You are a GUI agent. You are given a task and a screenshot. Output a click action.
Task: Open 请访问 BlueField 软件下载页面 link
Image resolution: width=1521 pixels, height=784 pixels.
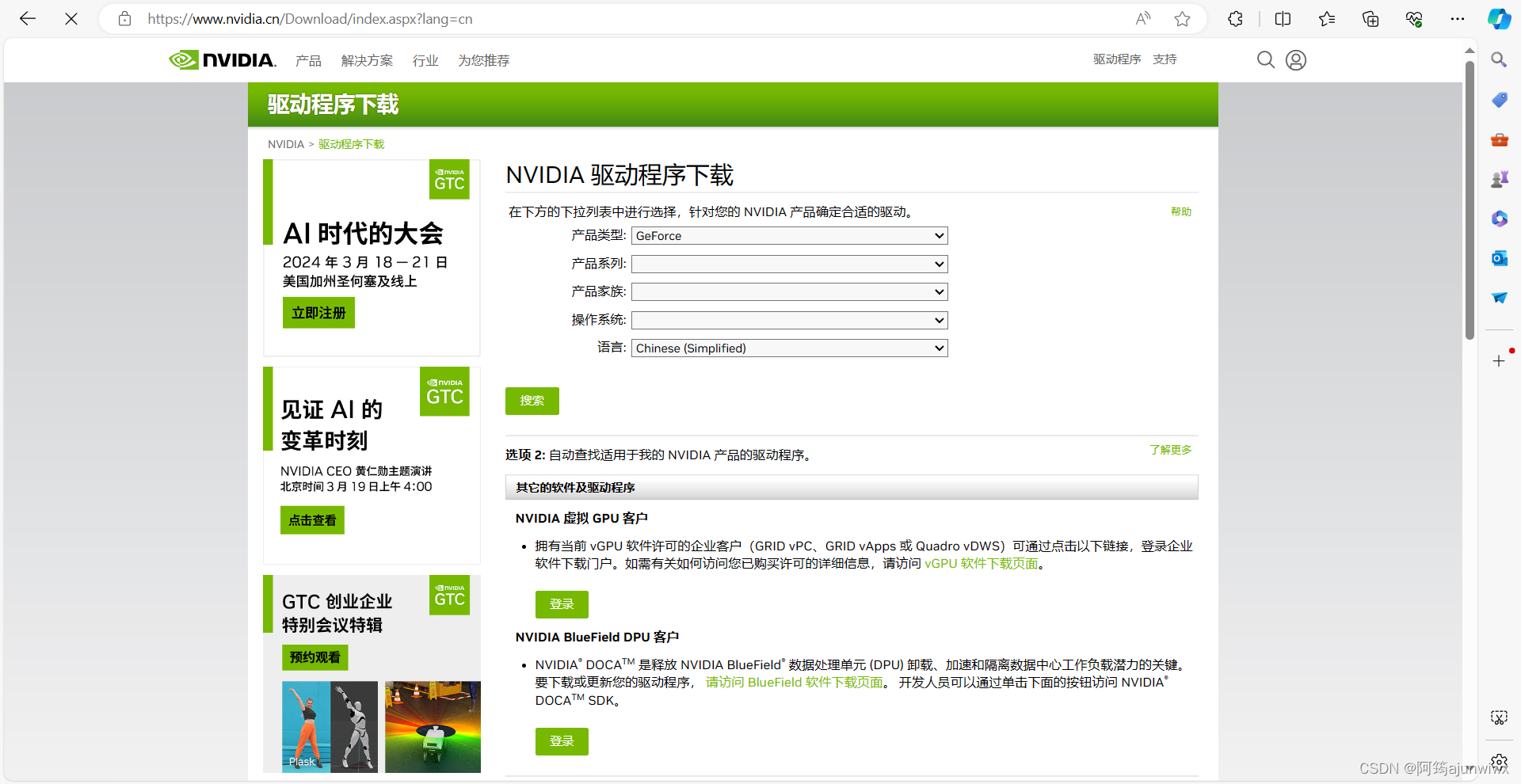(x=794, y=683)
